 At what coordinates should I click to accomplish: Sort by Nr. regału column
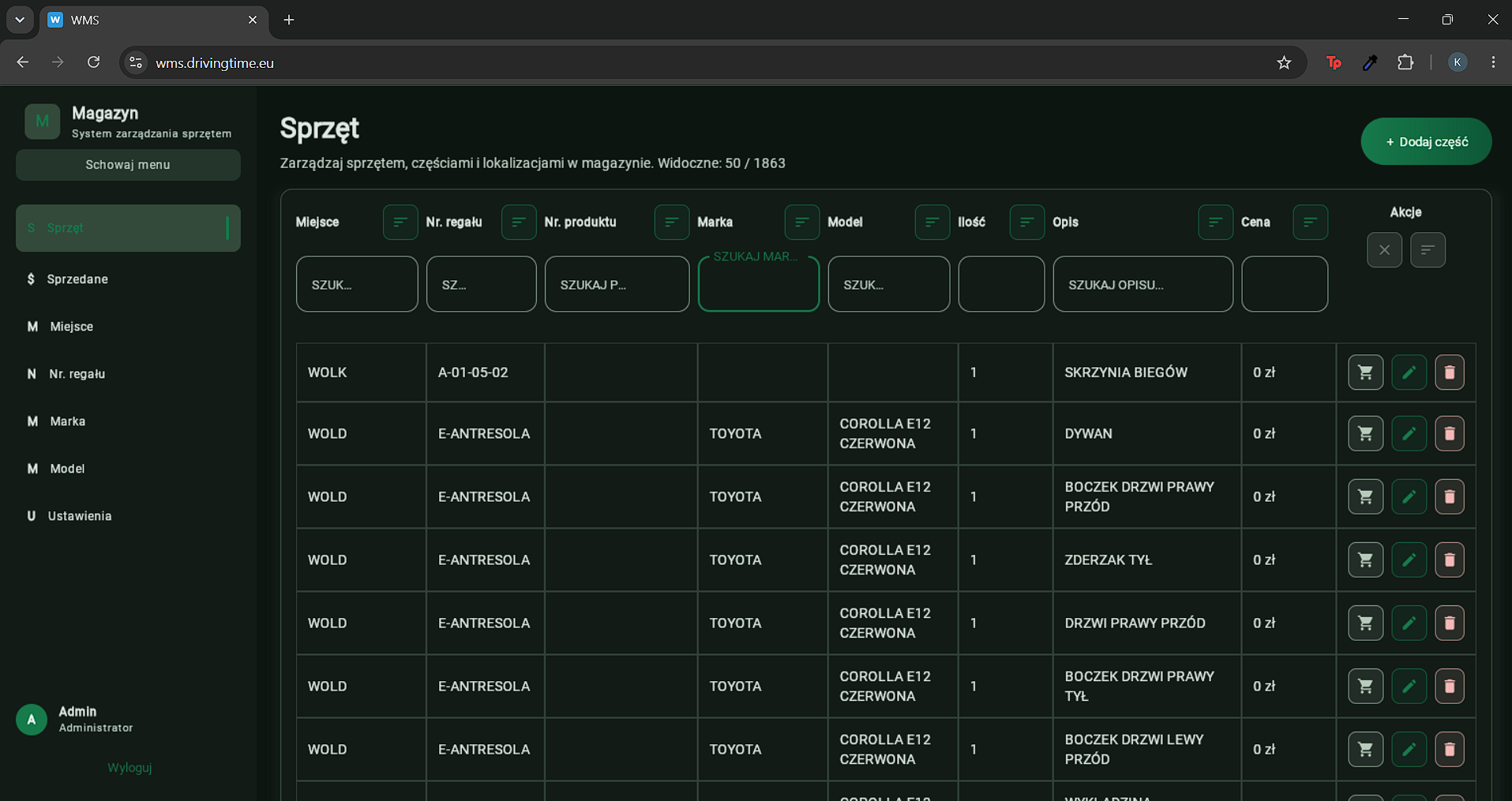519,223
